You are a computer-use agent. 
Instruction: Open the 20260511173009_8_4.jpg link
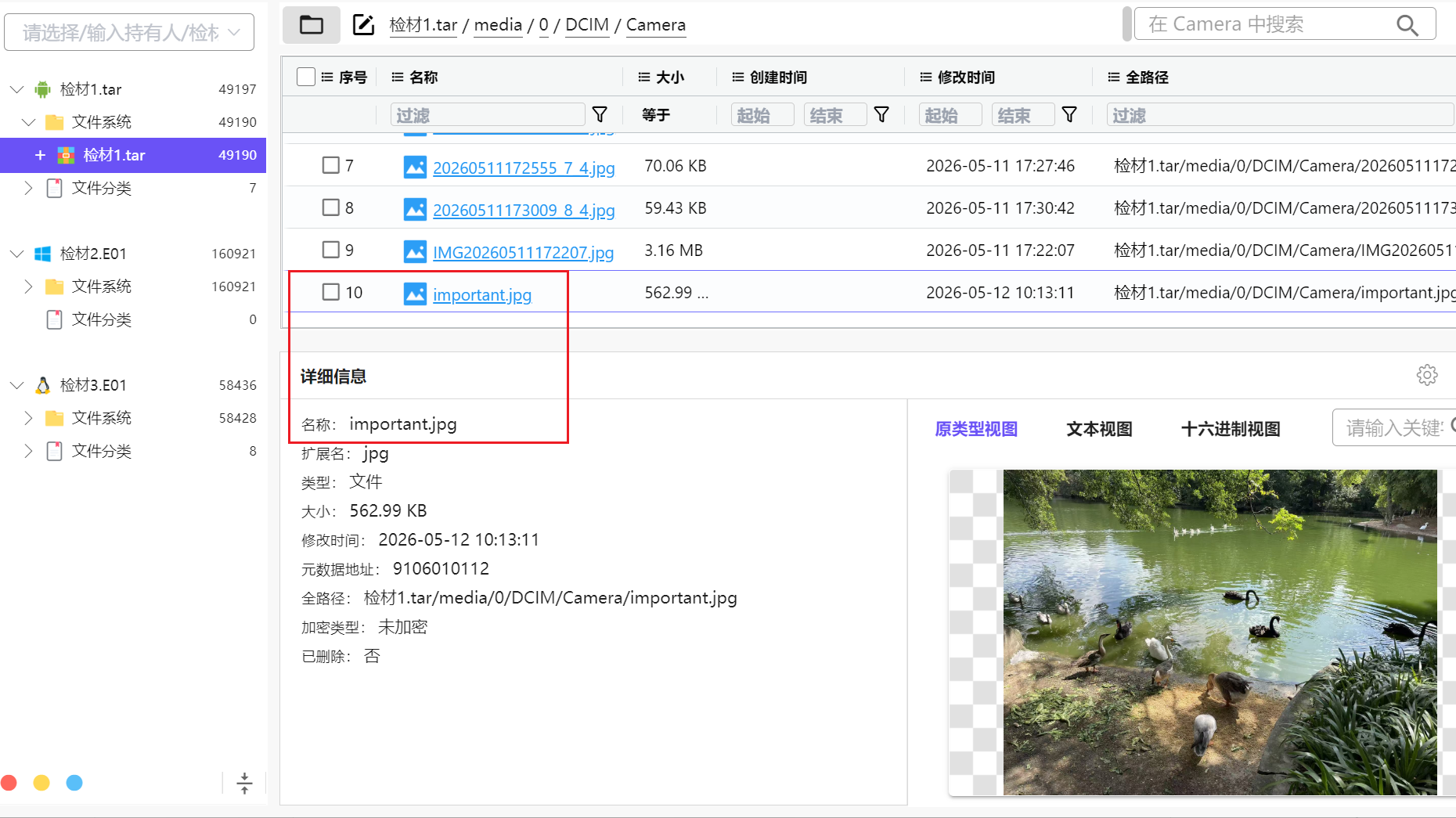pos(524,211)
